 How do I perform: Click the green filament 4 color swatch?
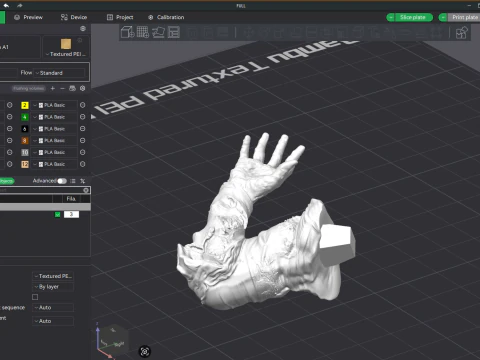click(25, 117)
